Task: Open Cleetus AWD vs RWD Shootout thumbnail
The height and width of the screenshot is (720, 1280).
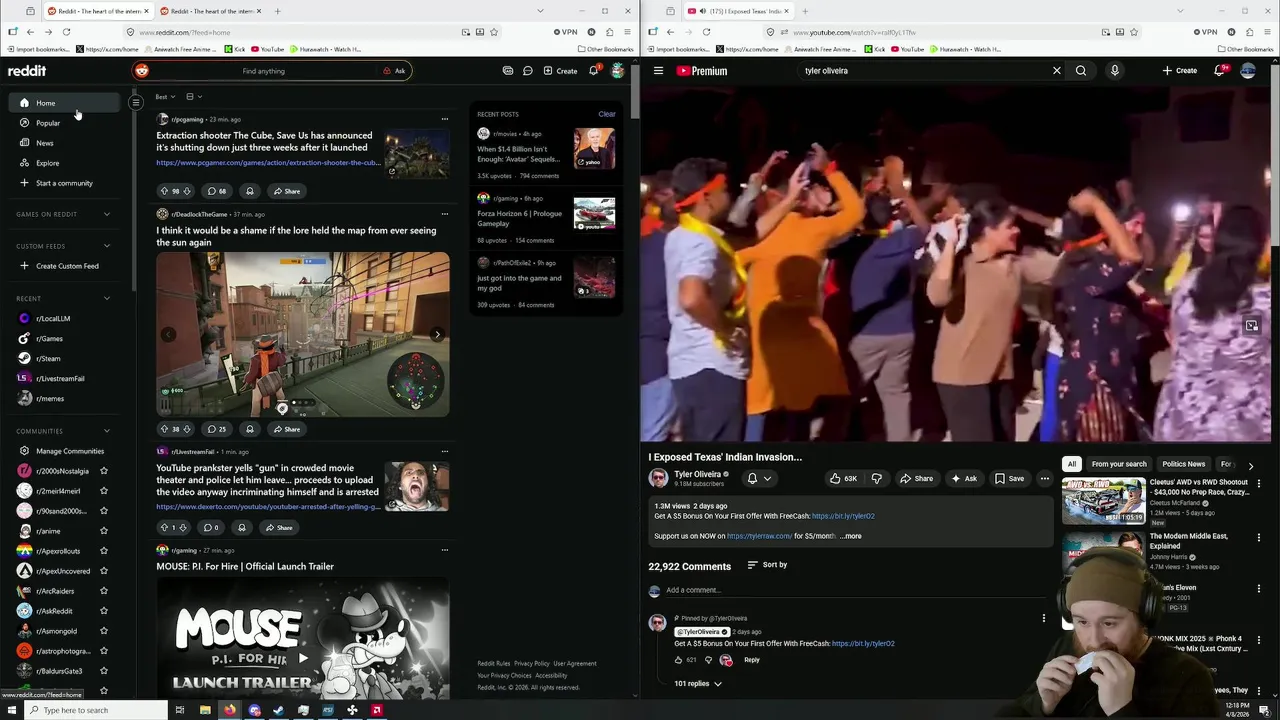Action: tap(1103, 501)
